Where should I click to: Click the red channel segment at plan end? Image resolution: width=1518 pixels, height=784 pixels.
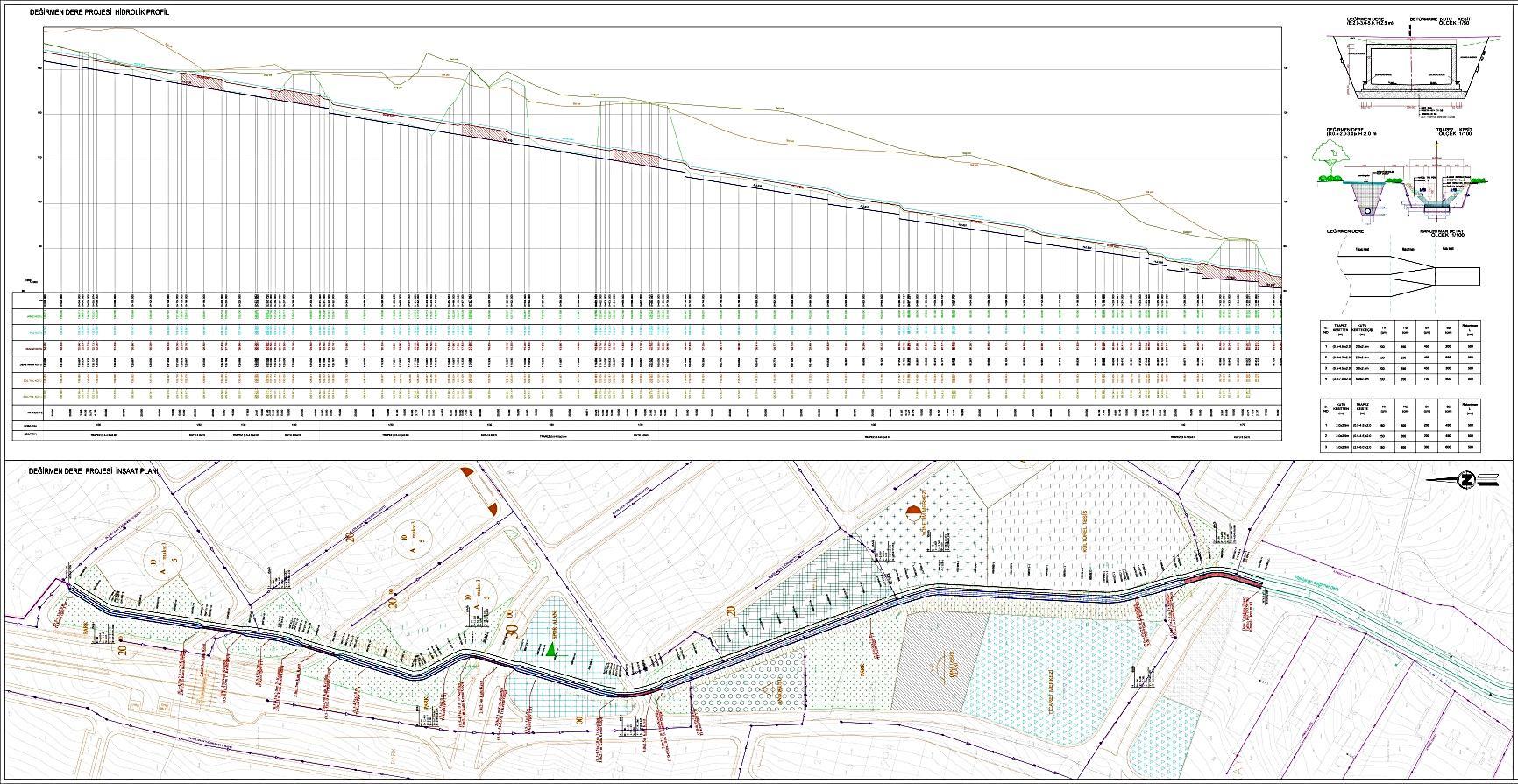point(1224,578)
